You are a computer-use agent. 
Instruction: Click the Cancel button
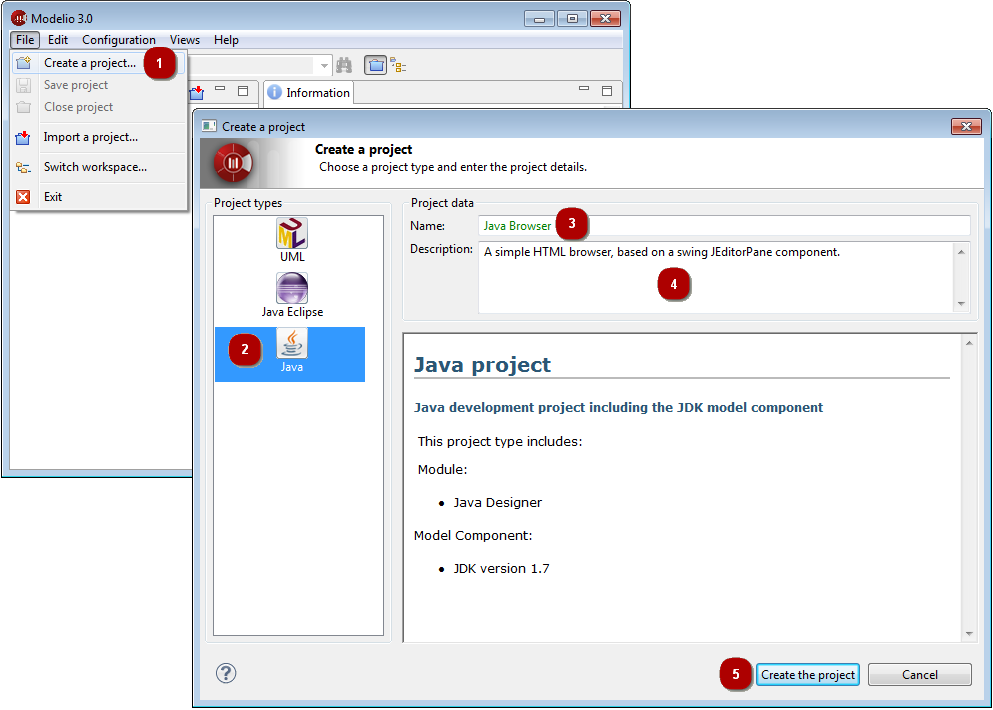920,675
